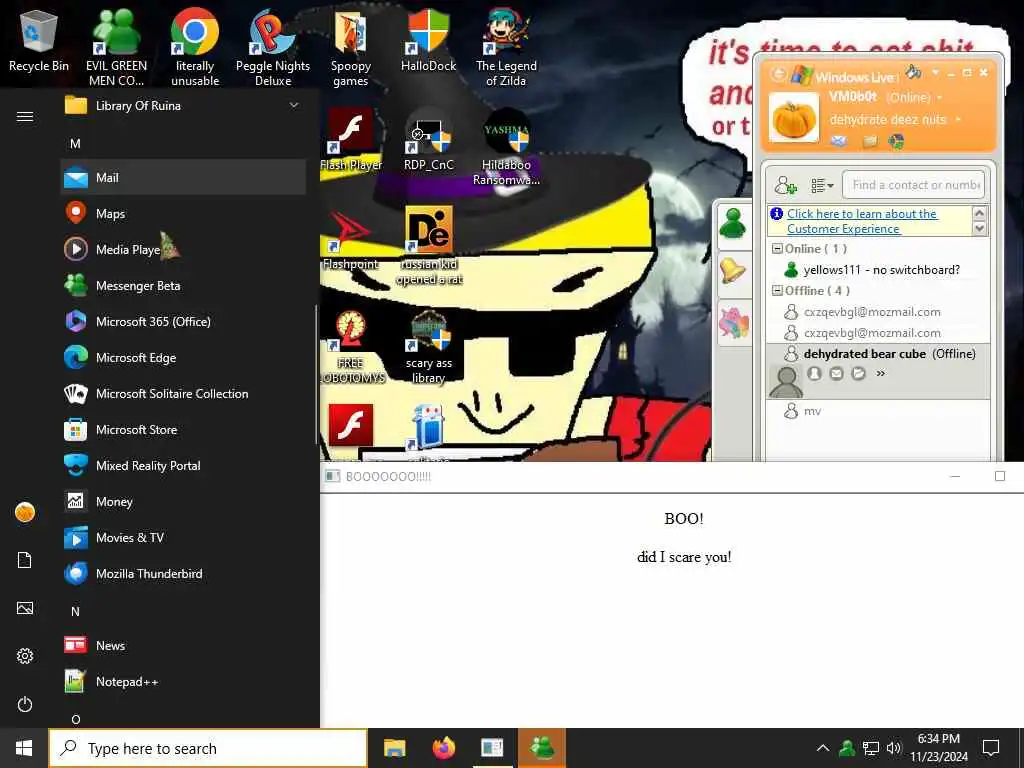Open Documents from Start rail
This screenshot has height=768, width=1024.
[x=25, y=560]
